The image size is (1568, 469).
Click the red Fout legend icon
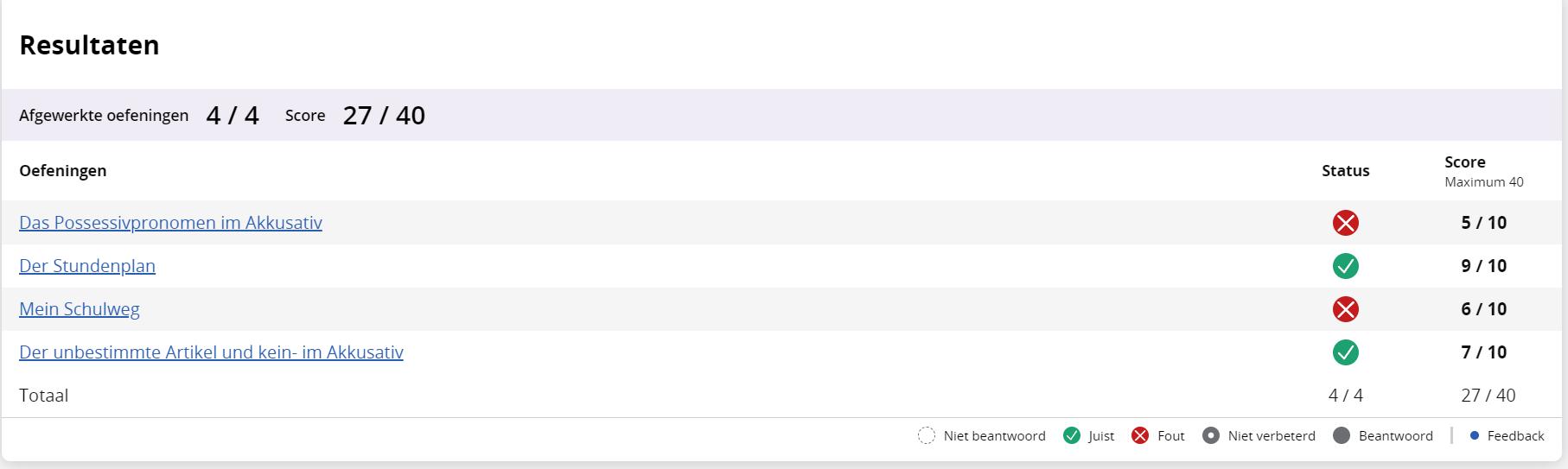click(1140, 435)
